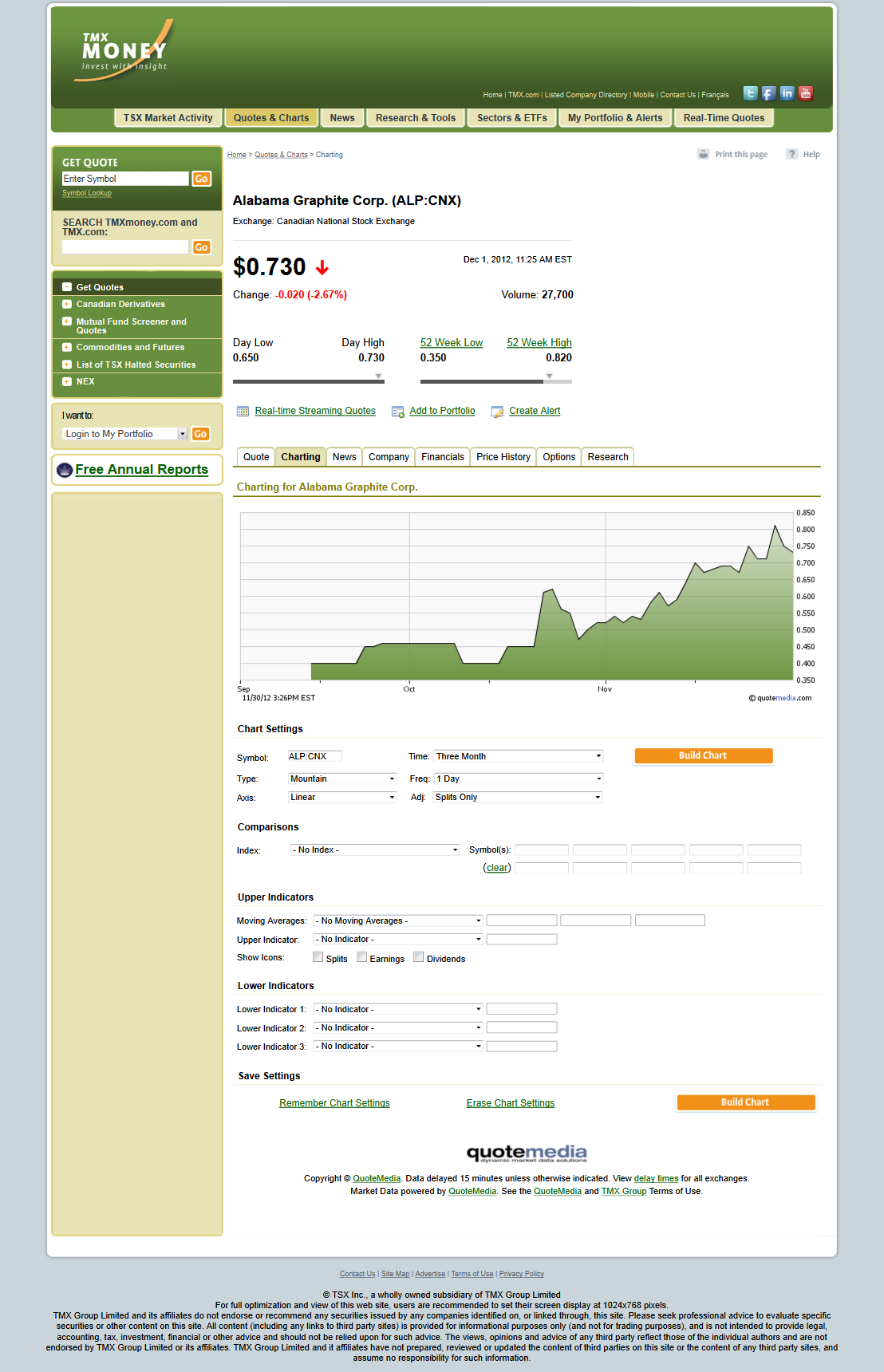This screenshot has width=884, height=1372.
Task: Click the printer icon for Print this page
Action: 703,154
